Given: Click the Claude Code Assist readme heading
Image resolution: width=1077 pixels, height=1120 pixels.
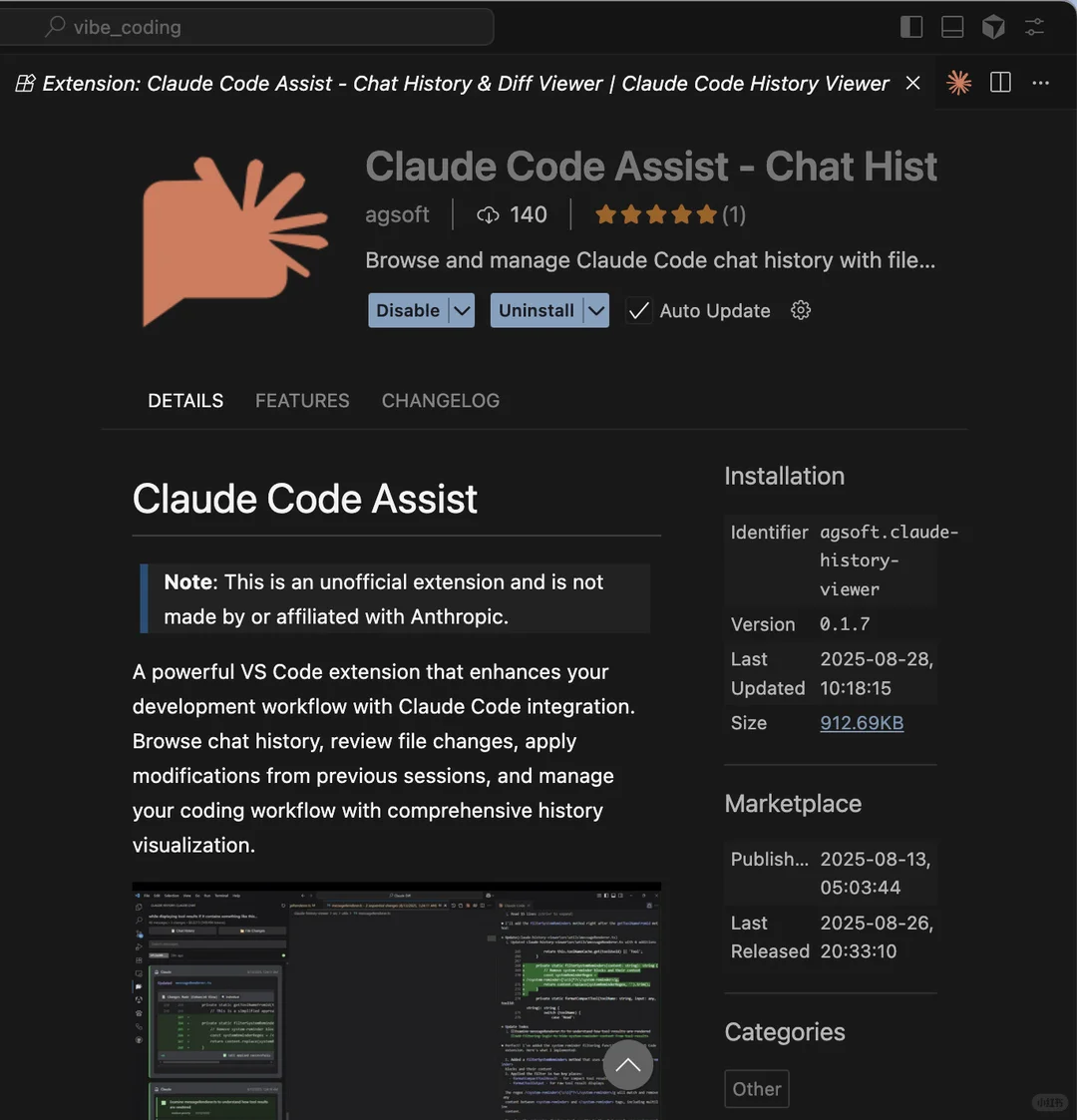Looking at the screenshot, I should click(305, 499).
